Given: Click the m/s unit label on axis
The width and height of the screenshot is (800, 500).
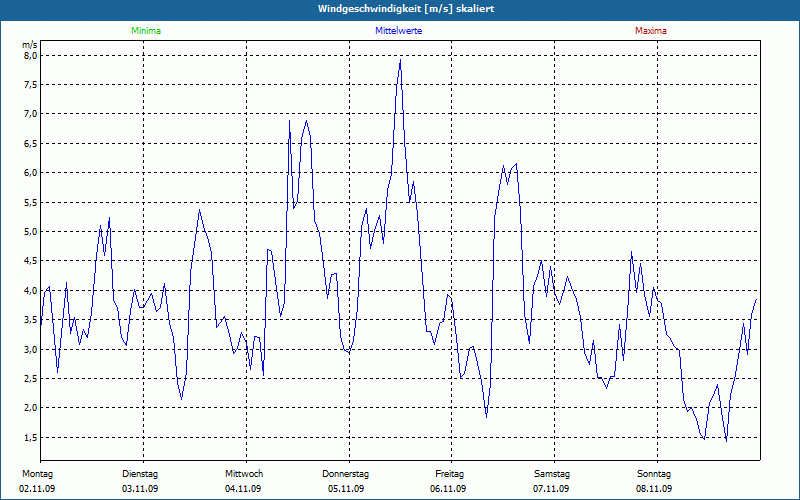Looking at the screenshot, I should pyautogui.click(x=30, y=45).
